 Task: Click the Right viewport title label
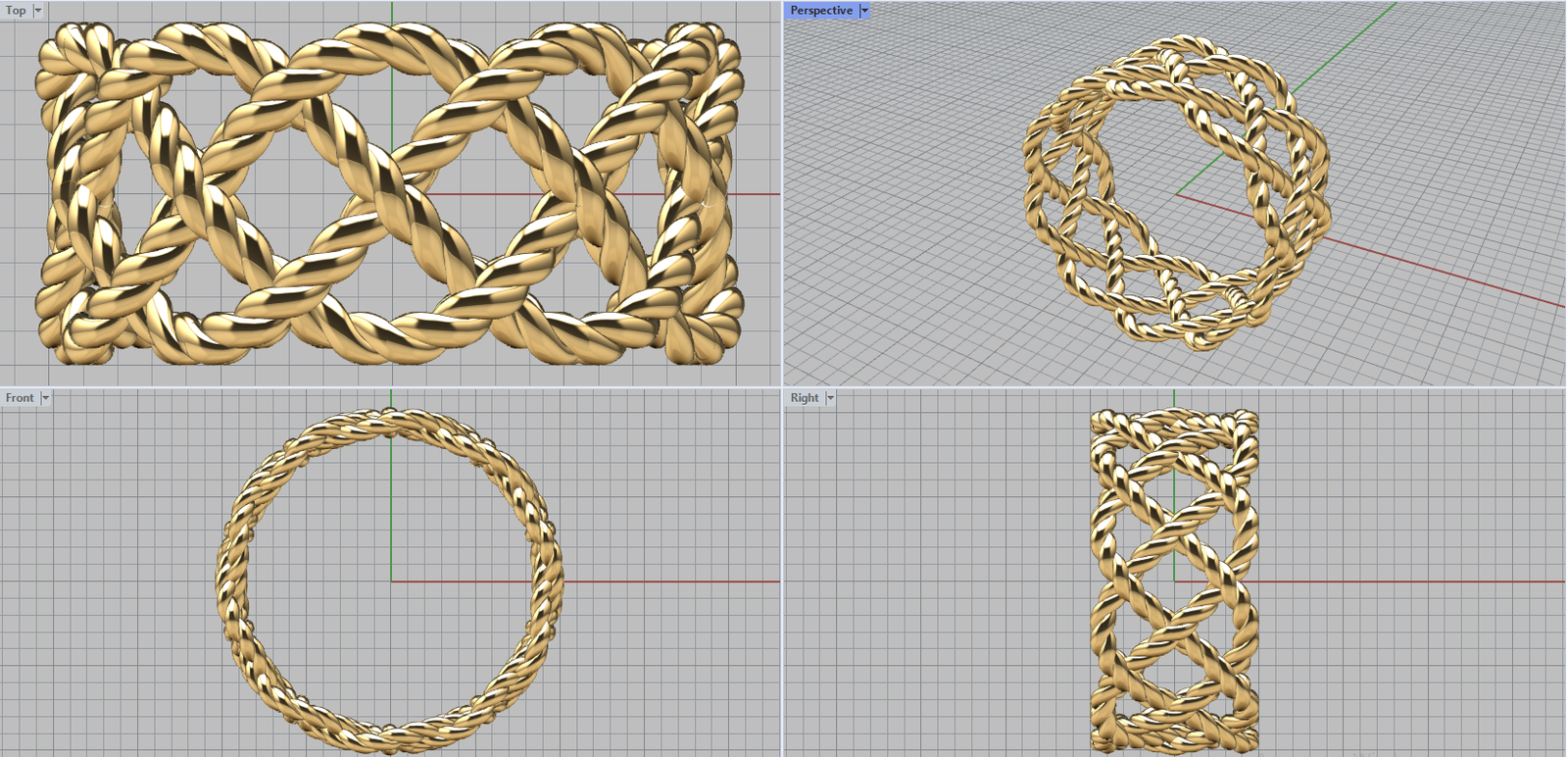(x=805, y=397)
